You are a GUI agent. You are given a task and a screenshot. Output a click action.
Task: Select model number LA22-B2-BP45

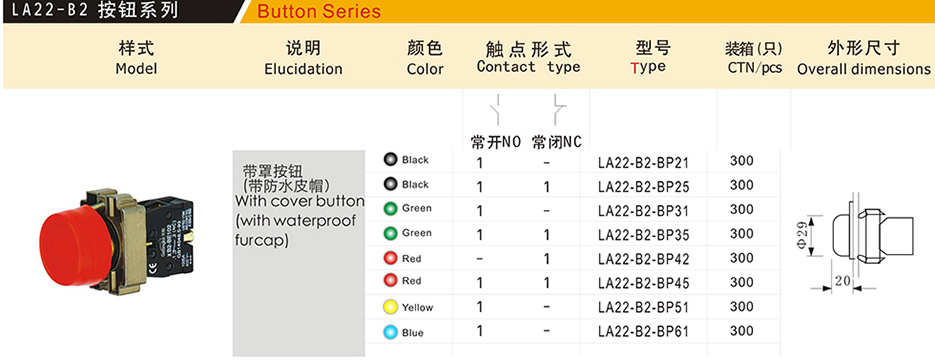(643, 283)
